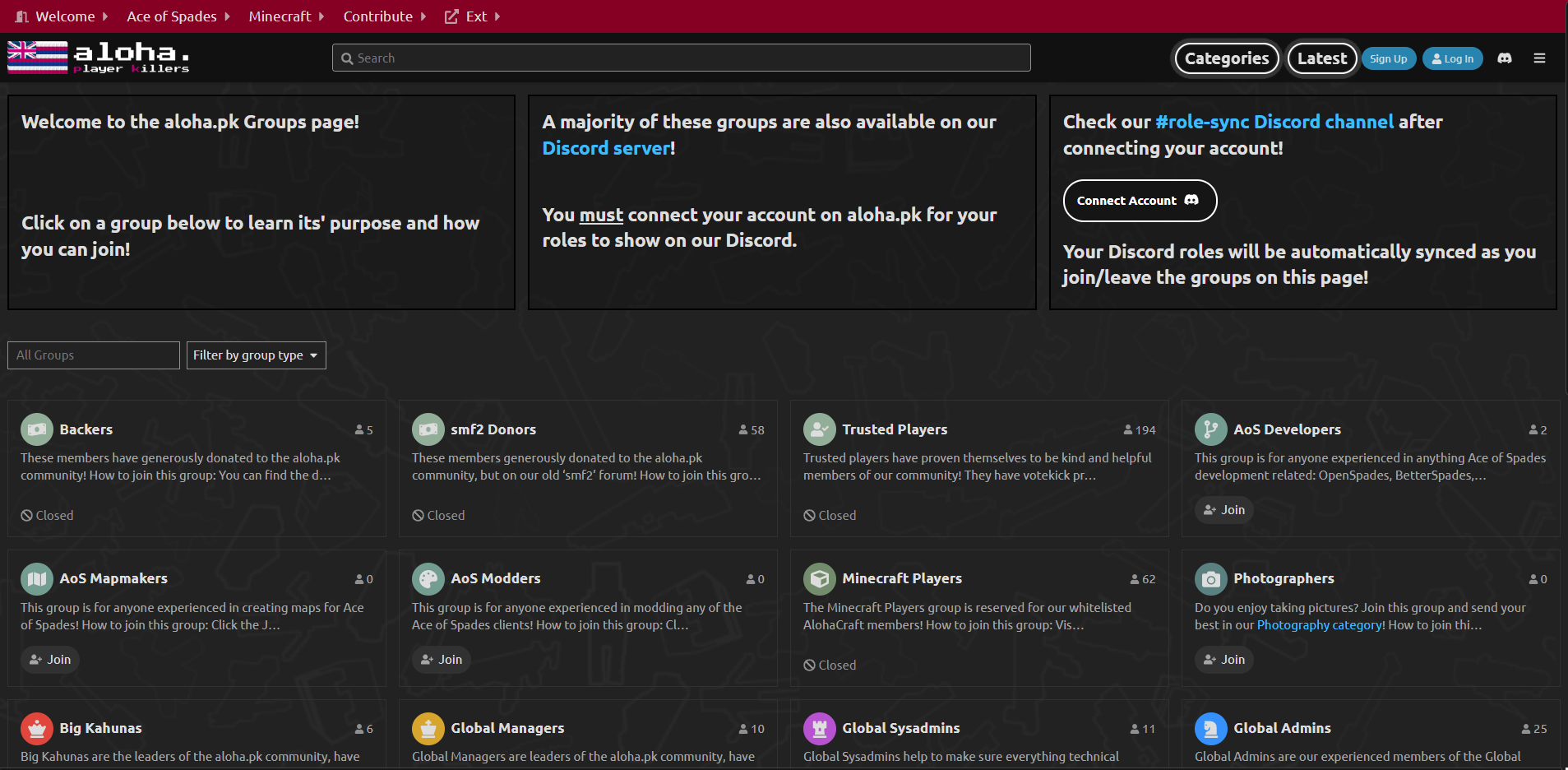Click the Ext external link icon
Screen dimensions: 1568x770
click(x=451, y=16)
